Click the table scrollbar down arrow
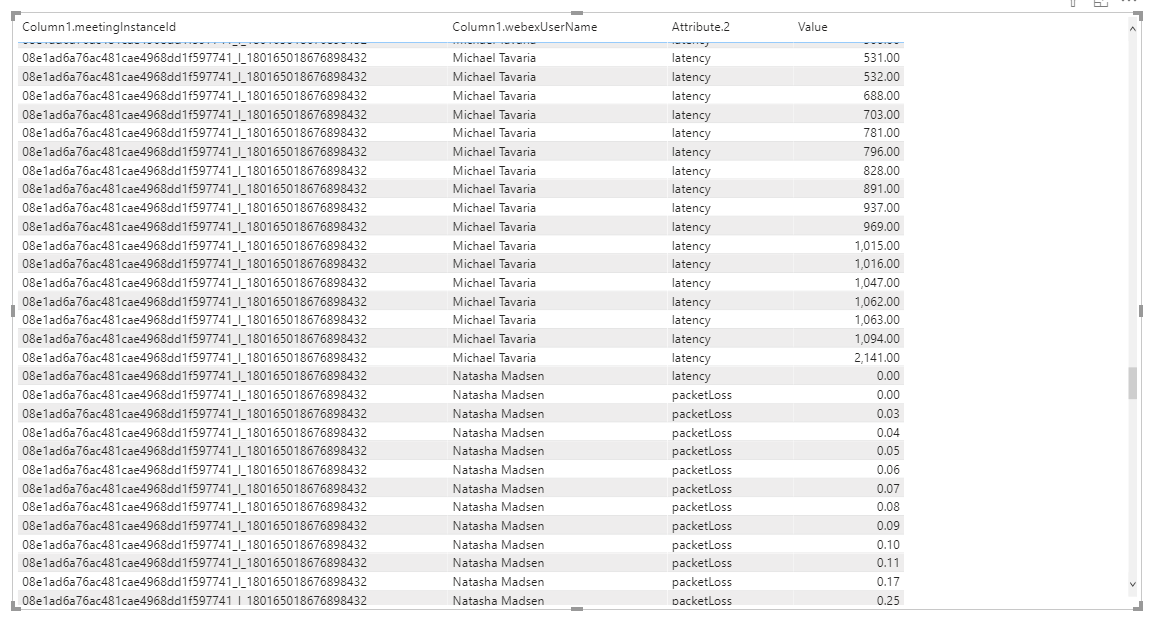The width and height of the screenshot is (1150, 624). coord(1132,584)
